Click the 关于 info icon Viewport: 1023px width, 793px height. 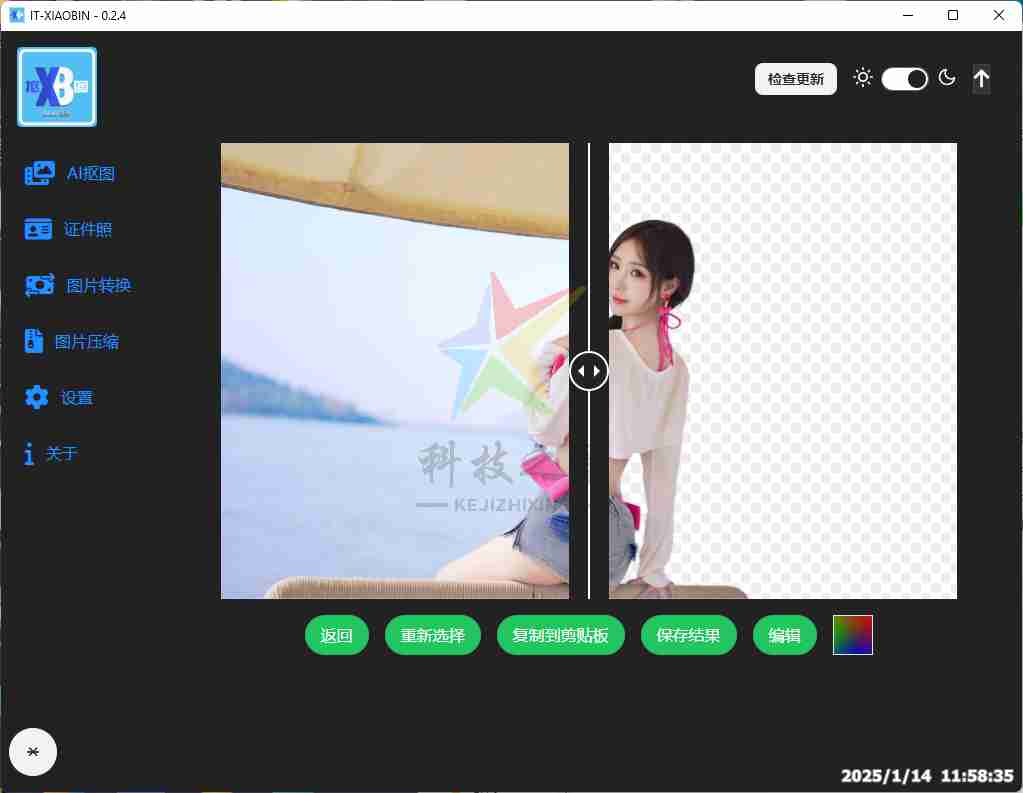click(29, 454)
